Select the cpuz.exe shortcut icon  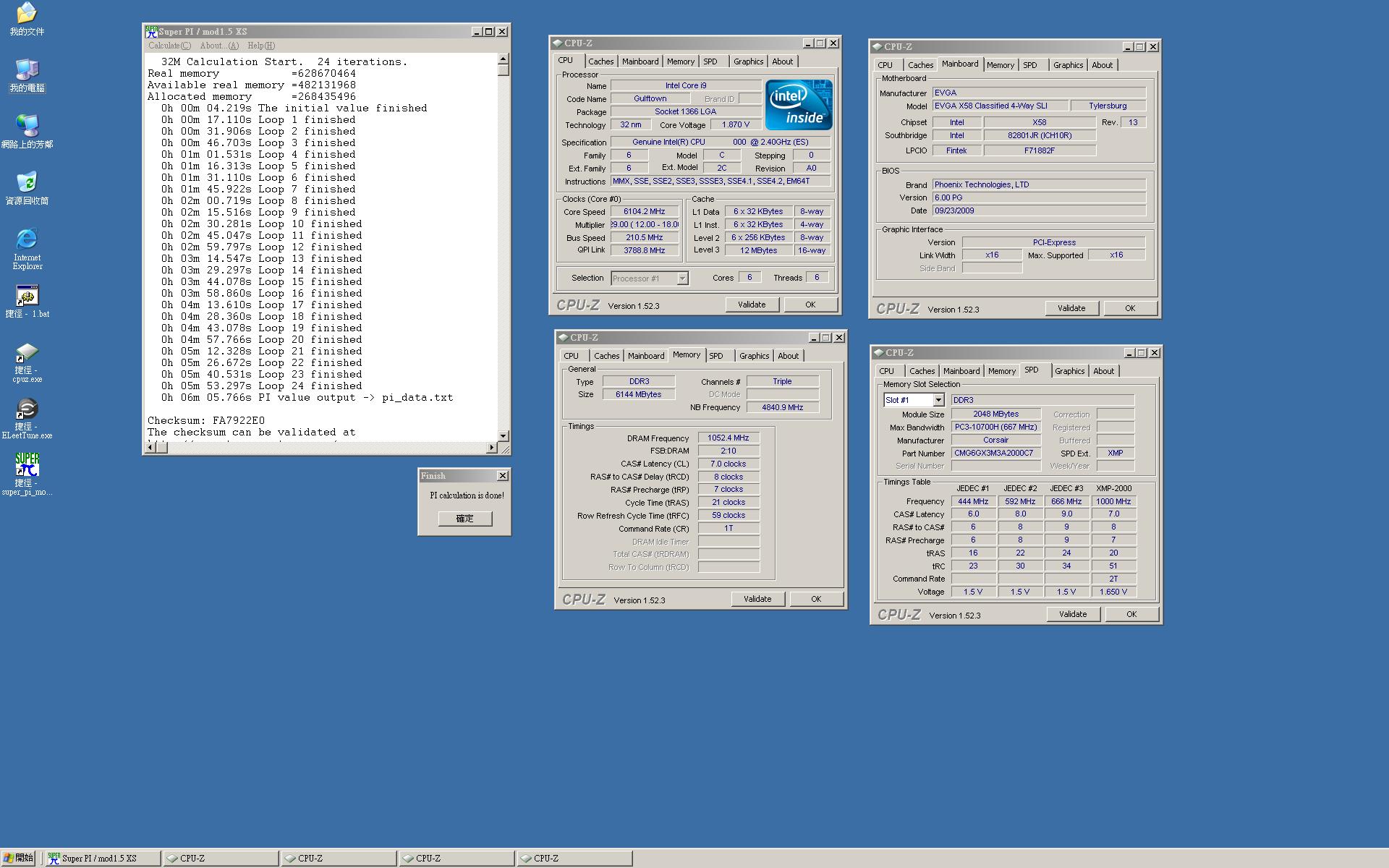click(x=27, y=362)
